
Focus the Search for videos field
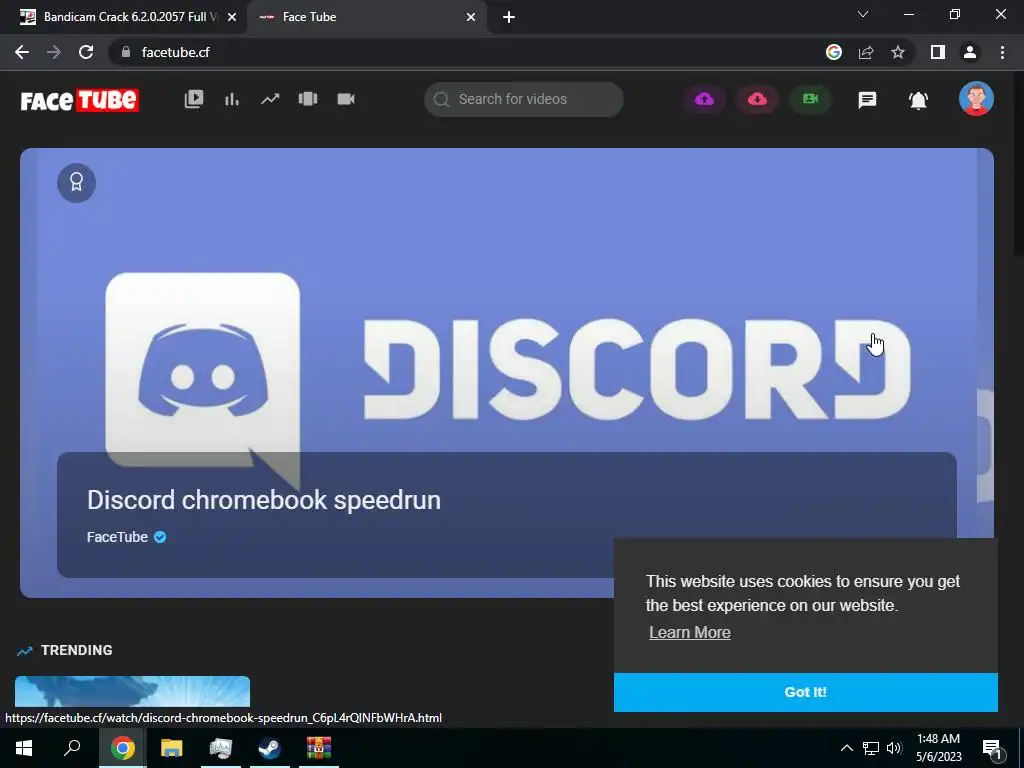click(x=524, y=99)
